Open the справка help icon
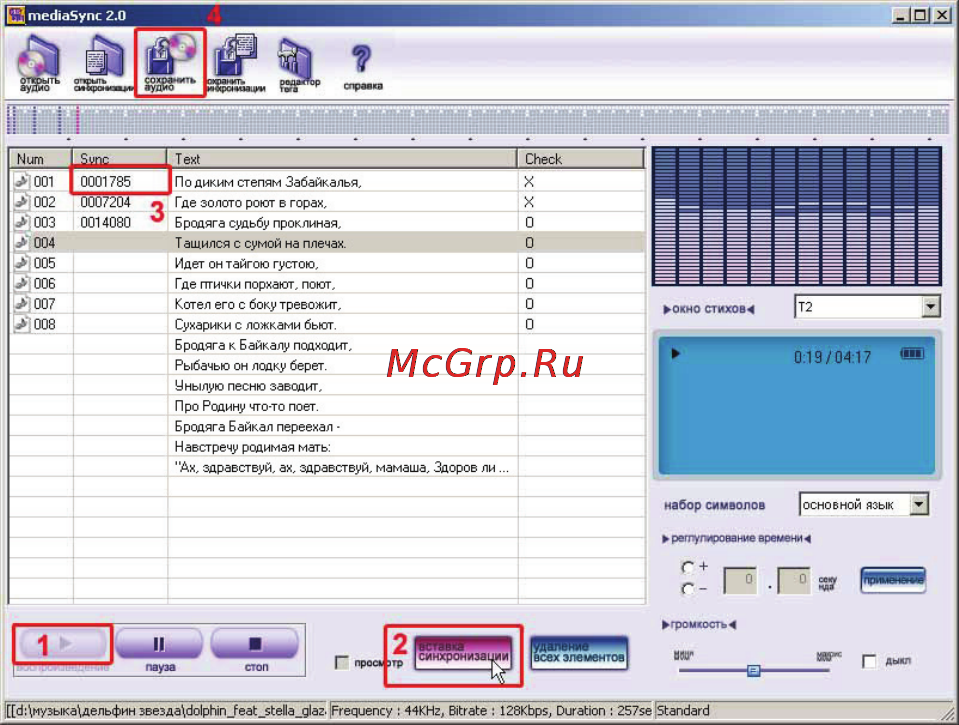This screenshot has width=959, height=725. tap(363, 67)
